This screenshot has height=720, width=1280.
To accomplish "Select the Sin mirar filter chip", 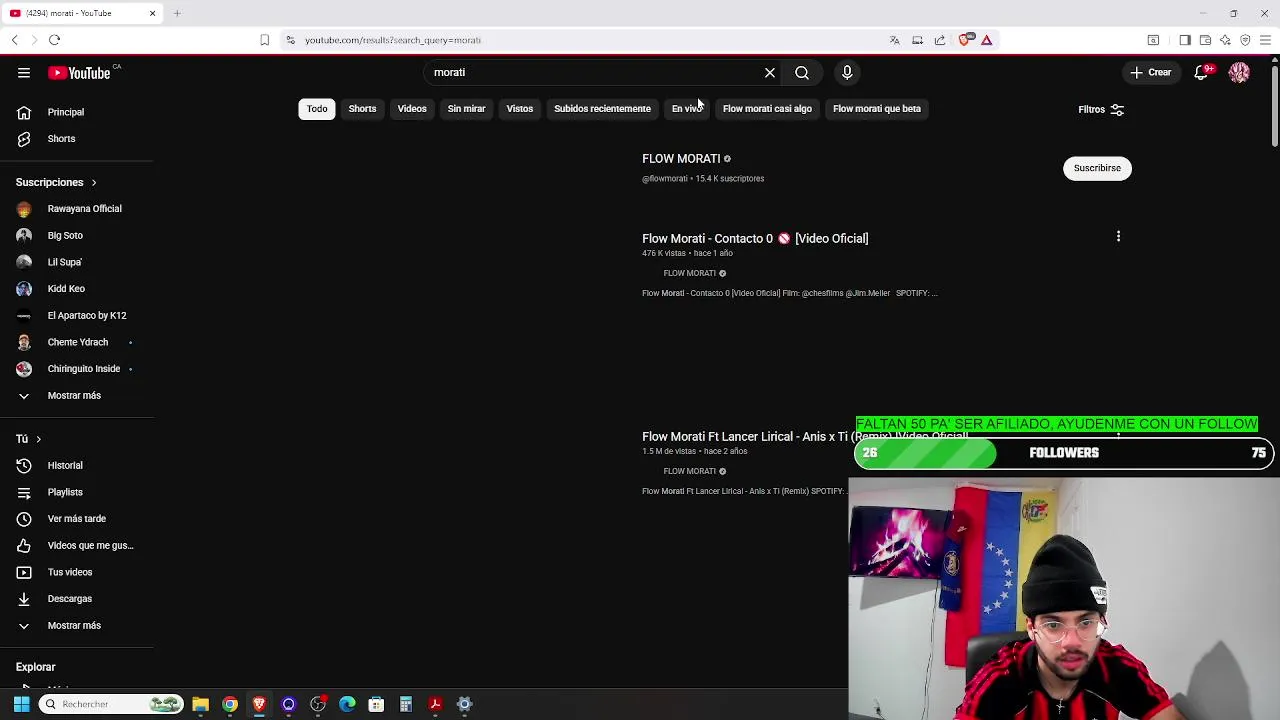I will pyautogui.click(x=466, y=109).
